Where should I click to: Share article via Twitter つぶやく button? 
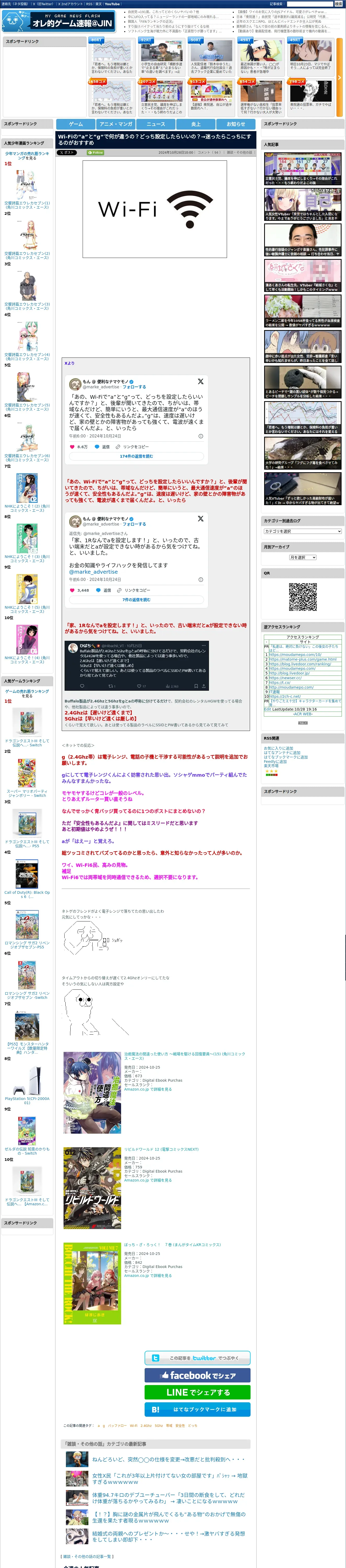197,1358
